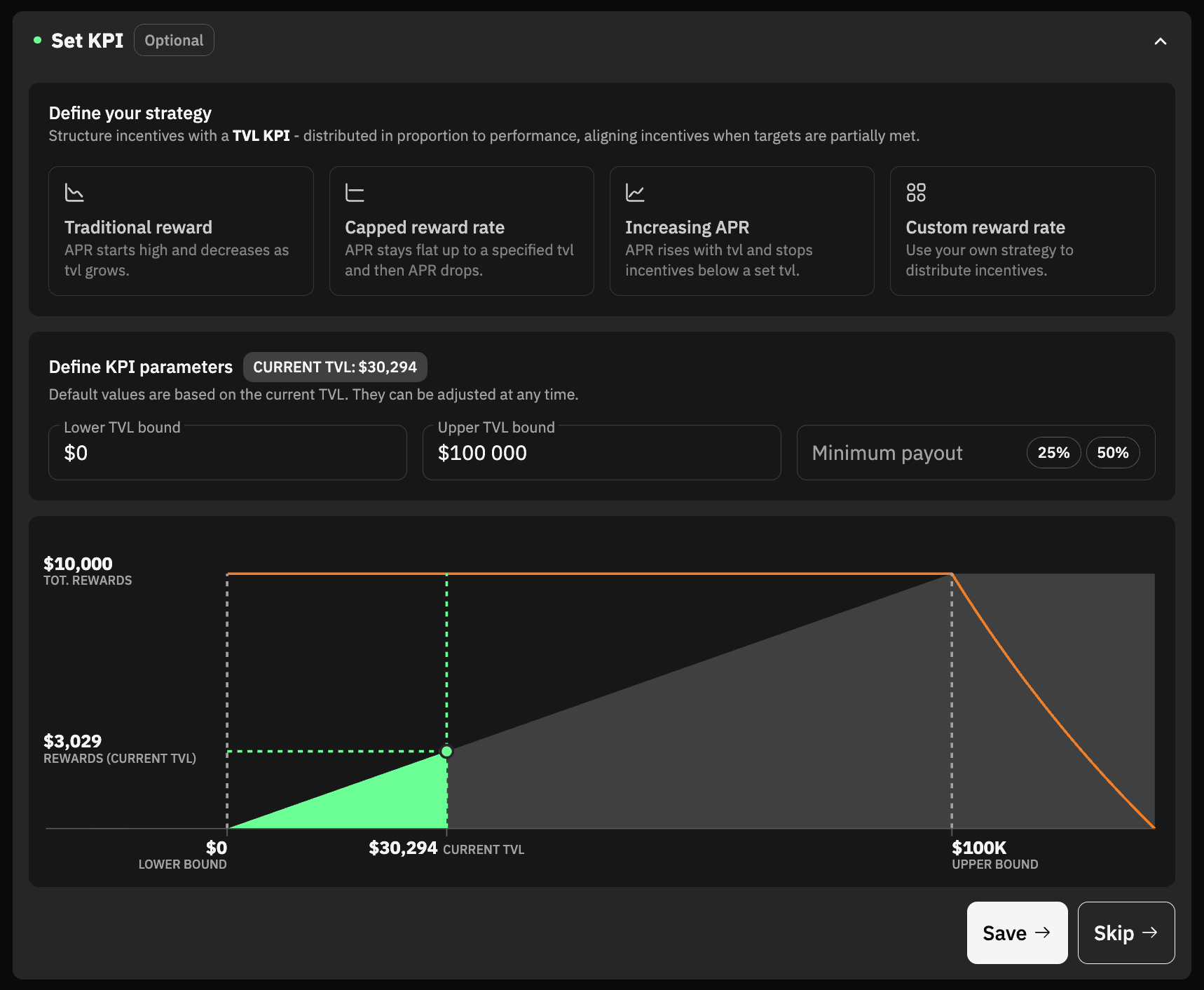
Task: Click the Upper TVL bound input field
Action: 601,452
